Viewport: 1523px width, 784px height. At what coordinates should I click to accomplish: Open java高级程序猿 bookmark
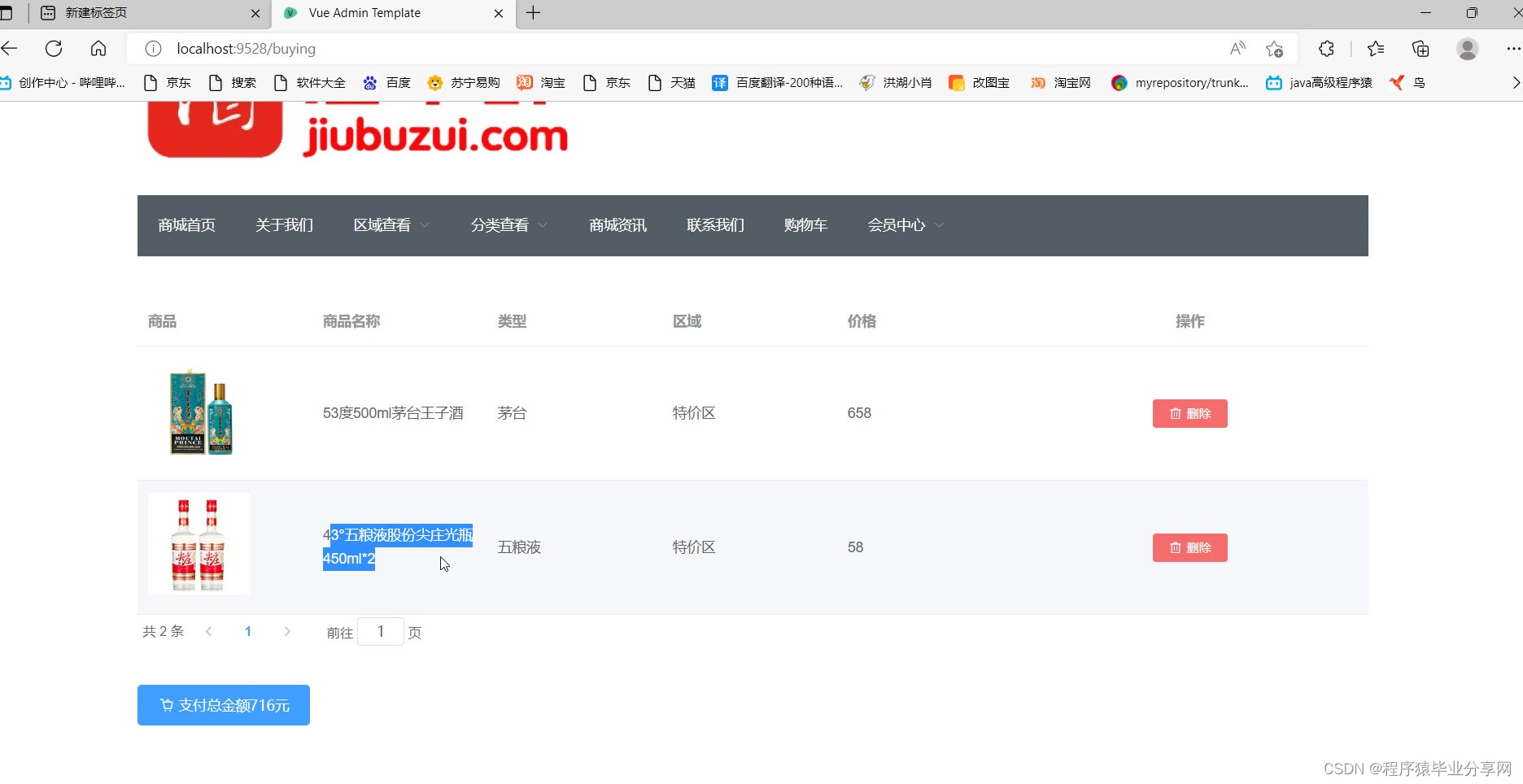point(1319,83)
